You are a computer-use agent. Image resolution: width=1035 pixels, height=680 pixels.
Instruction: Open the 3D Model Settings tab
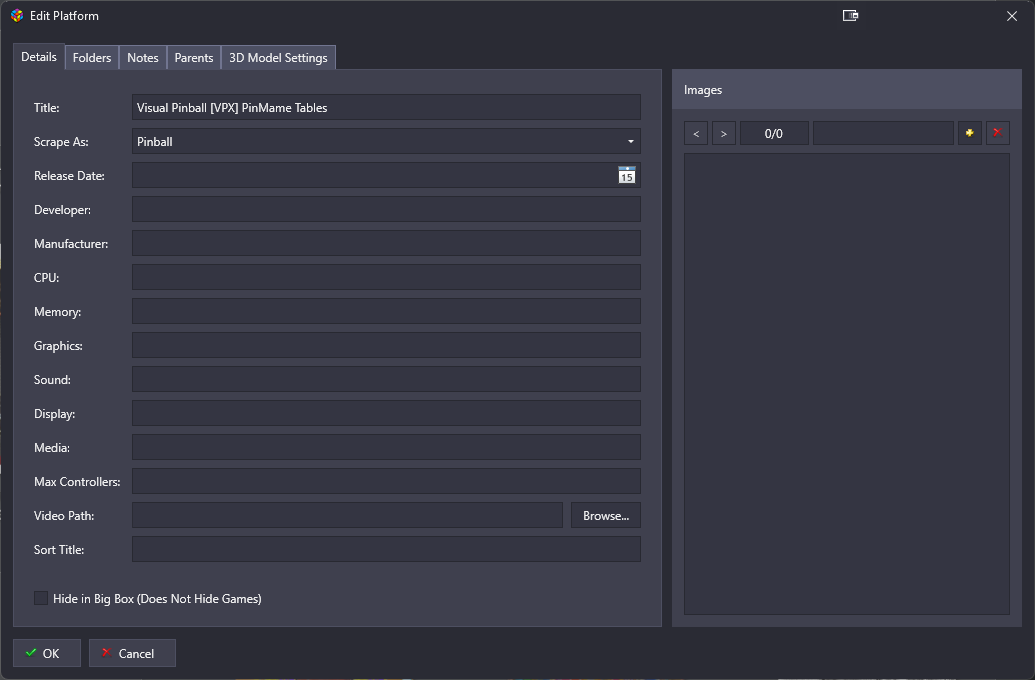coord(278,57)
